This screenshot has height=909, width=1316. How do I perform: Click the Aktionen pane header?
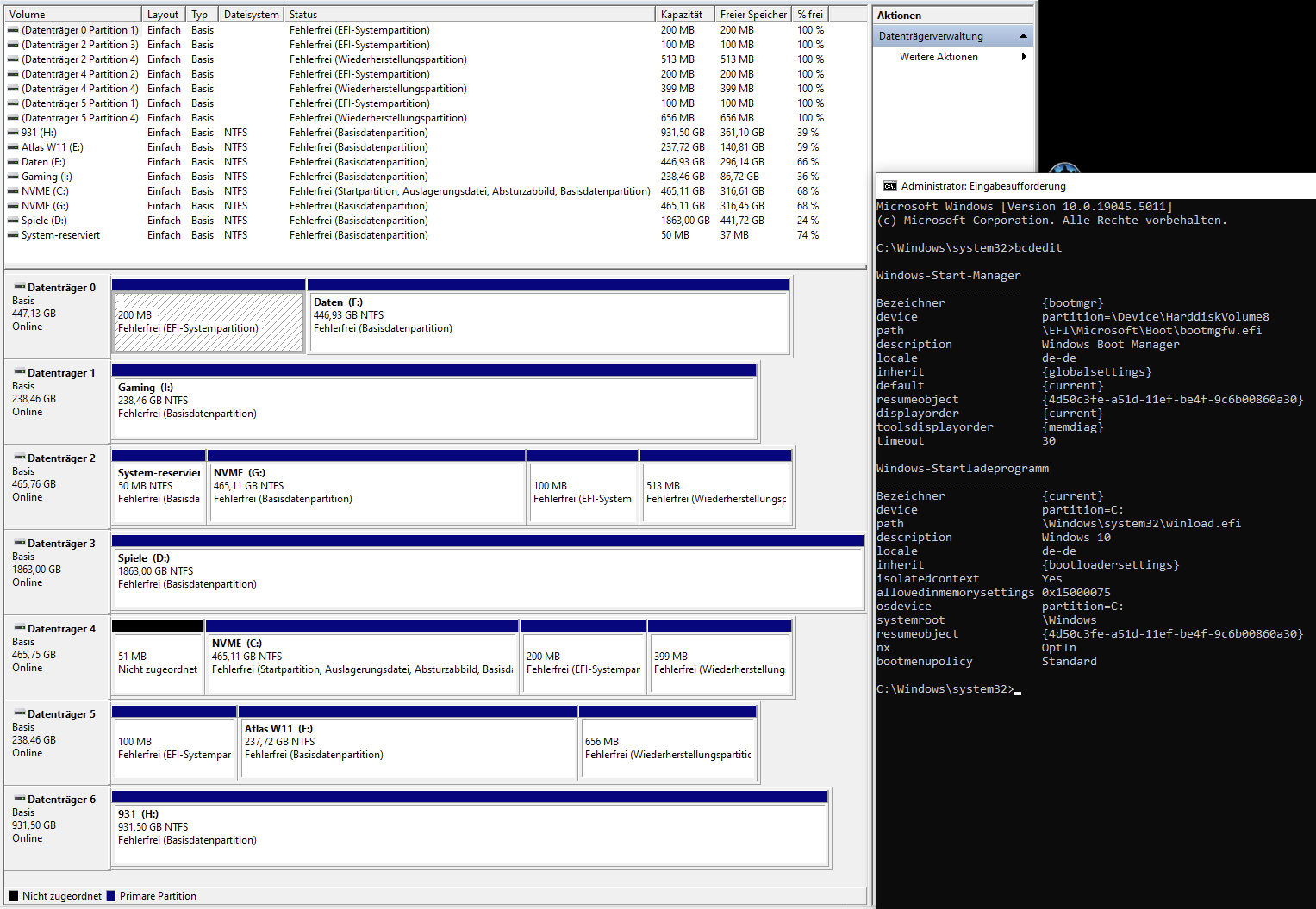pyautogui.click(x=952, y=16)
